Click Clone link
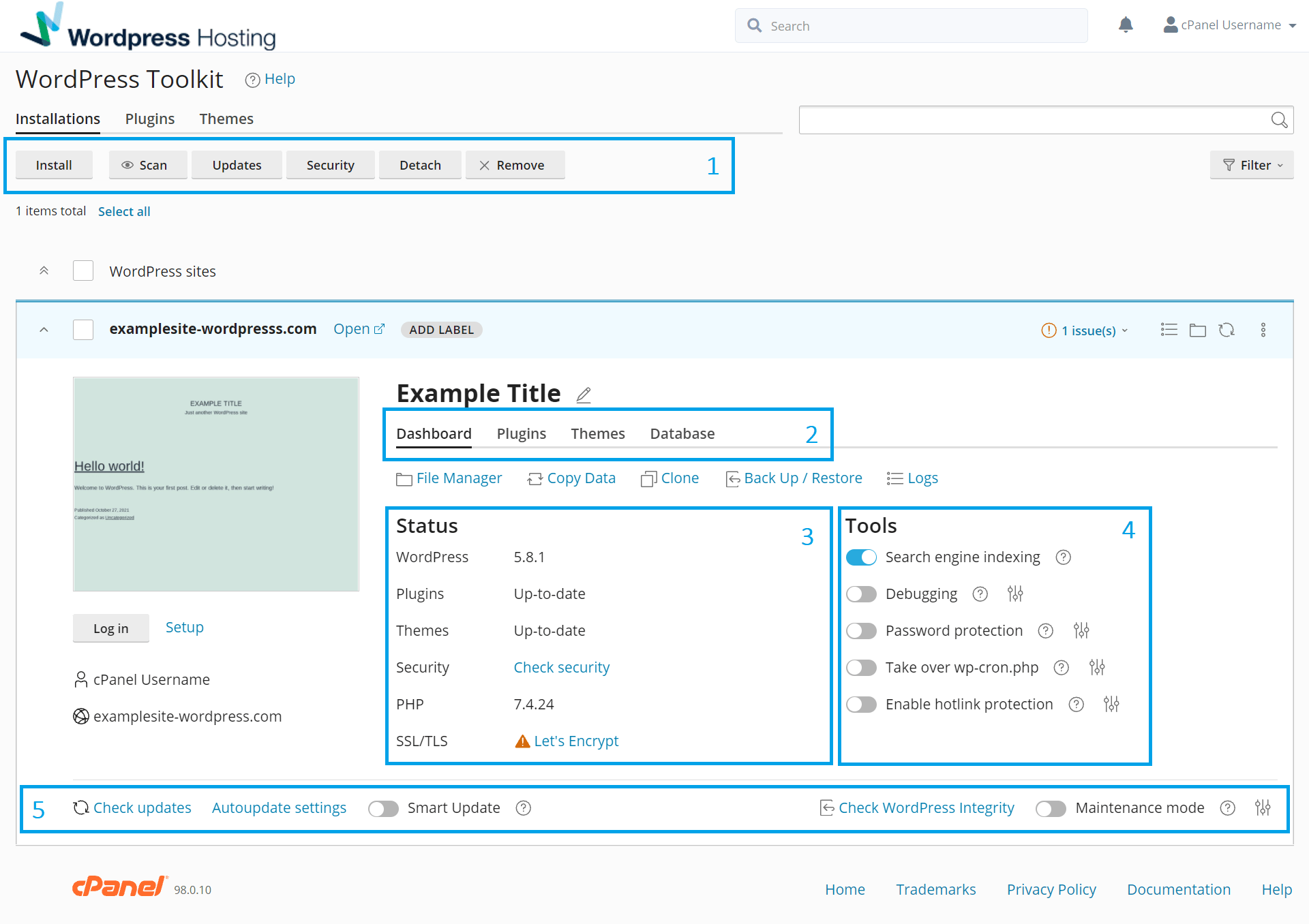Image resolution: width=1309 pixels, height=924 pixels. (669, 478)
